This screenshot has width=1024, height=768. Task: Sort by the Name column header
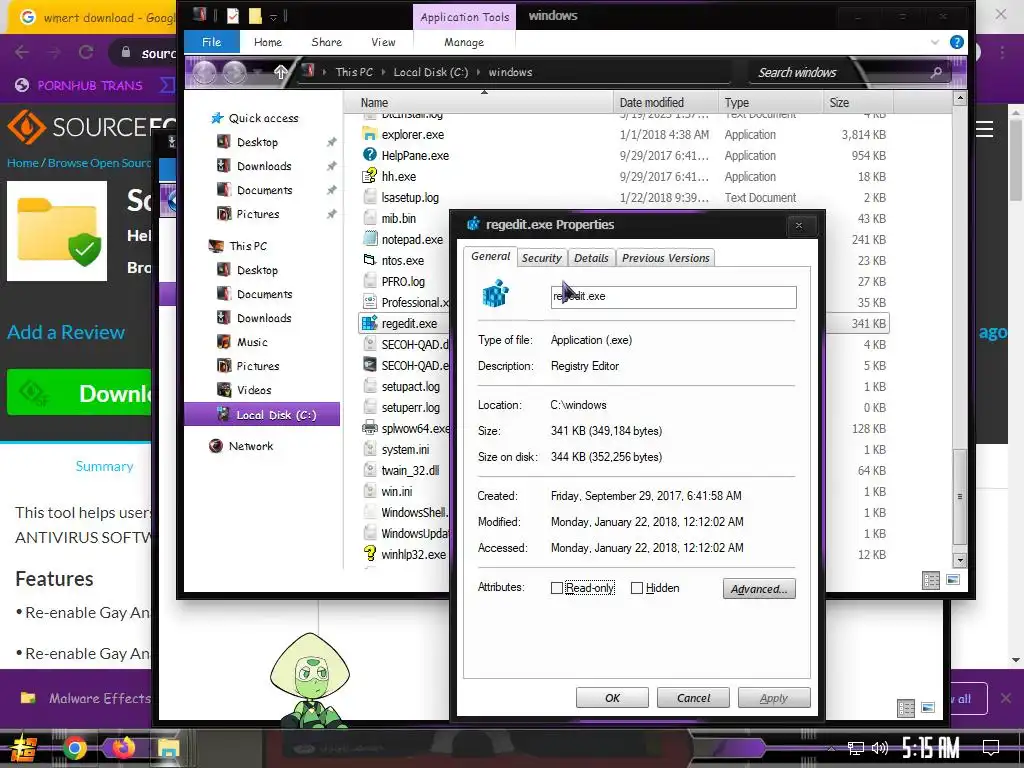pyautogui.click(x=478, y=103)
